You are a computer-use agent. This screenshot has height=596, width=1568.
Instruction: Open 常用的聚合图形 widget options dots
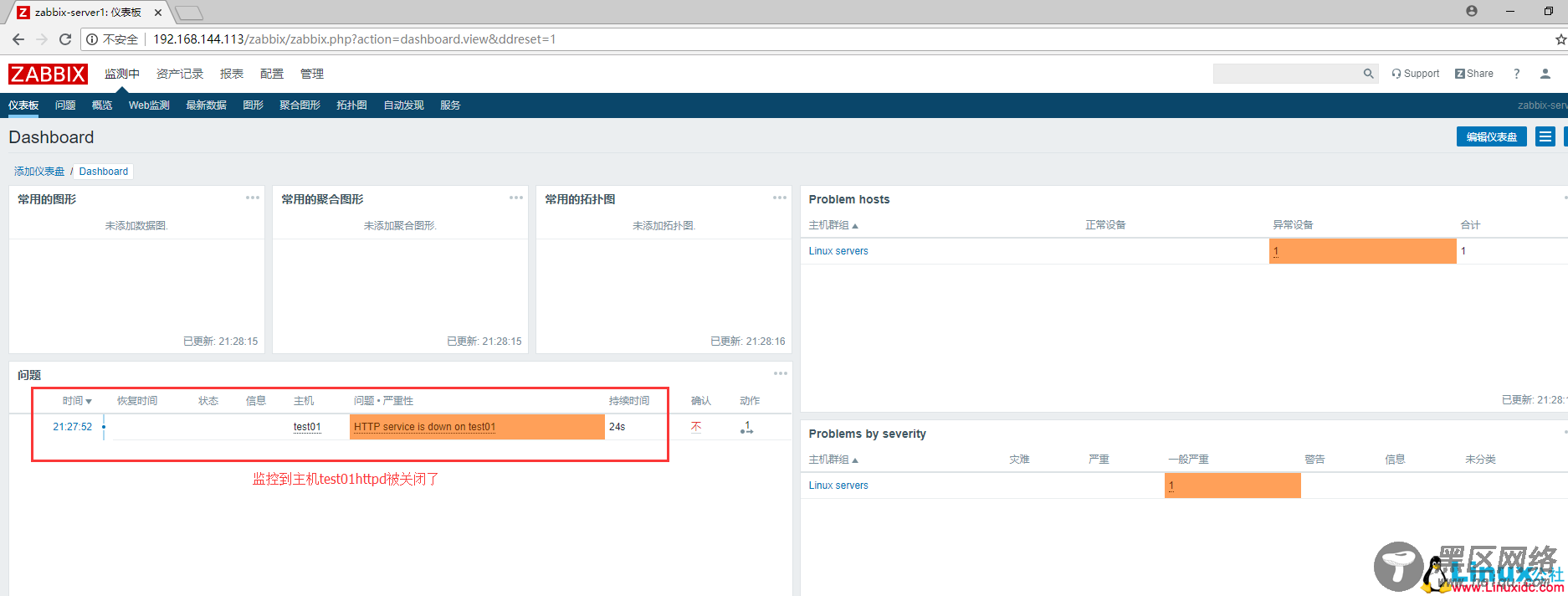(516, 198)
